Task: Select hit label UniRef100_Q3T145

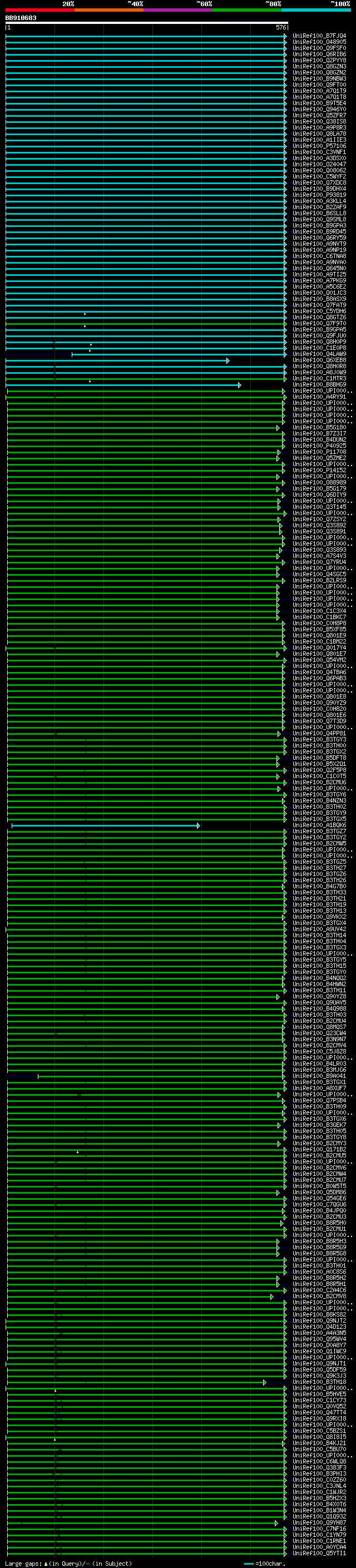Action: pos(319,507)
